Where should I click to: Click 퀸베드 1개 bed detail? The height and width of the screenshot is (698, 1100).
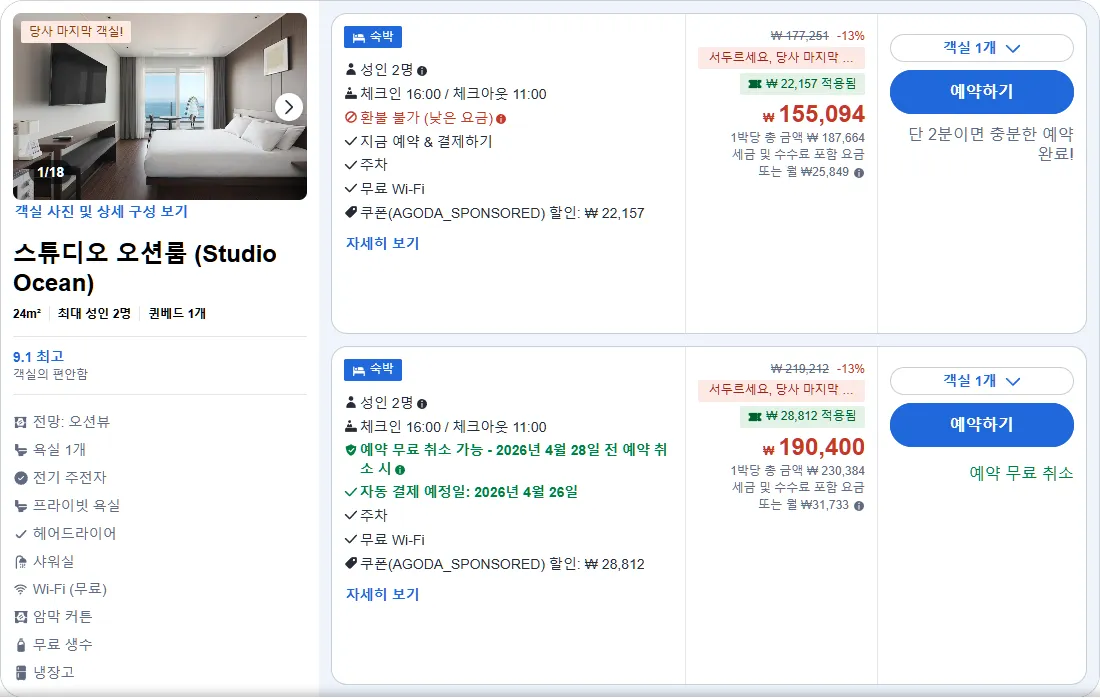[177, 314]
